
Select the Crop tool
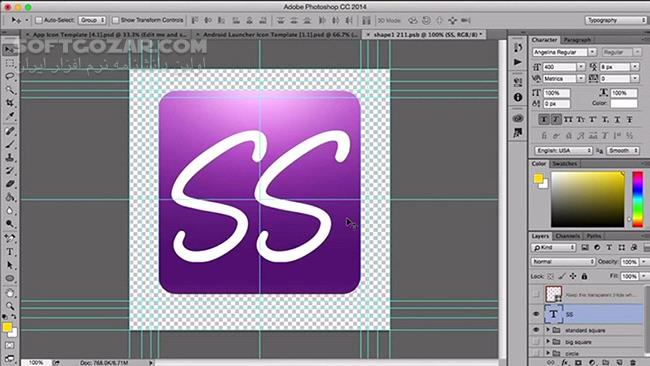coord(10,103)
